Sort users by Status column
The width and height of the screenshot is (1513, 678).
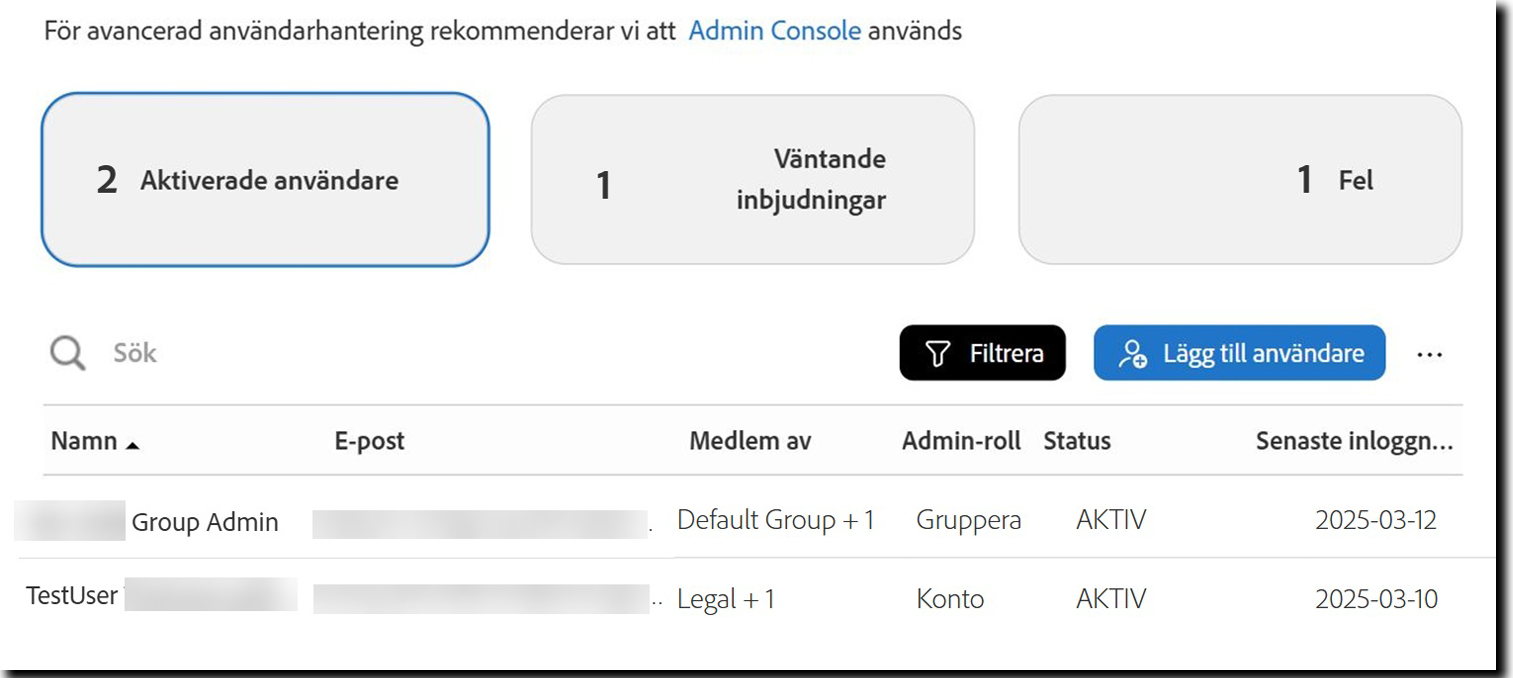1077,440
